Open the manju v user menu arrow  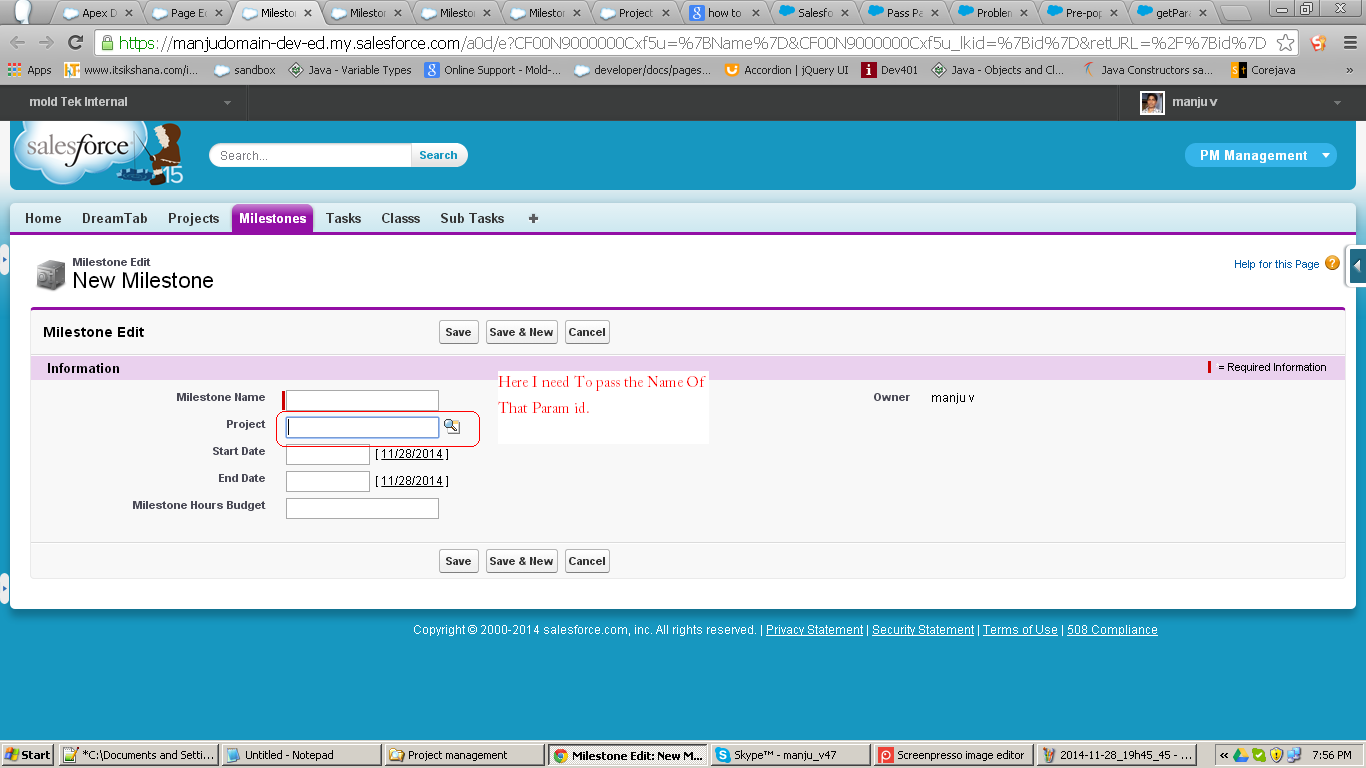pos(1338,103)
